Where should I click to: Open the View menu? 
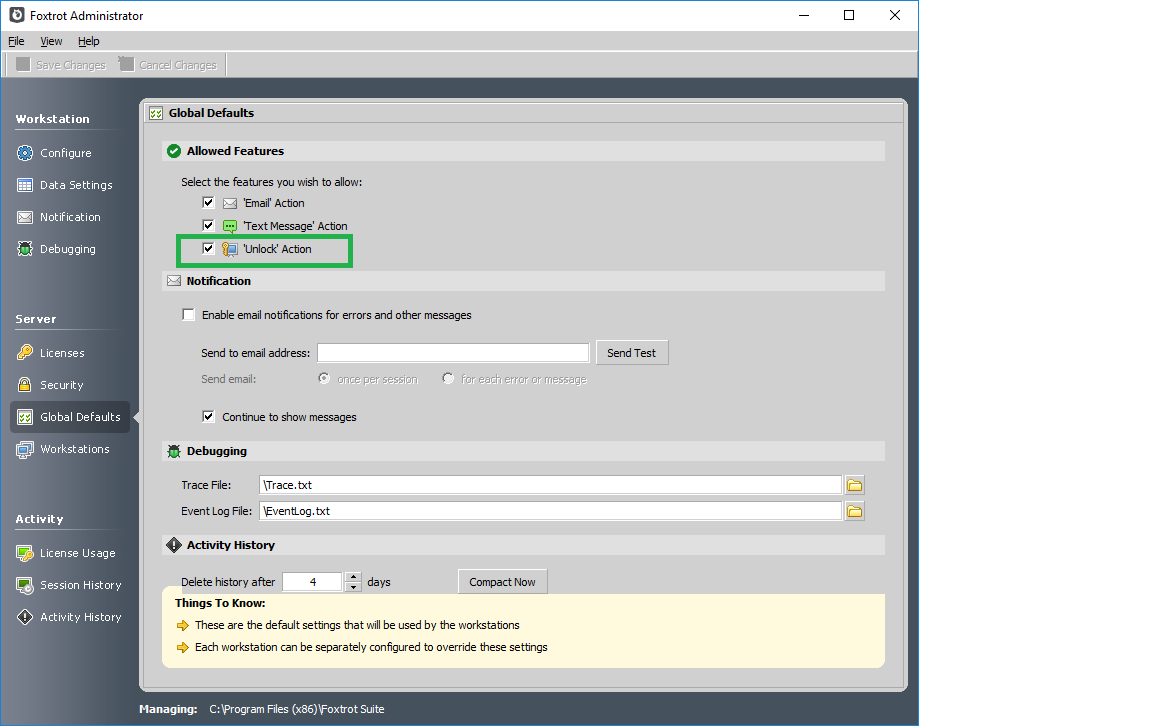pyautogui.click(x=51, y=41)
